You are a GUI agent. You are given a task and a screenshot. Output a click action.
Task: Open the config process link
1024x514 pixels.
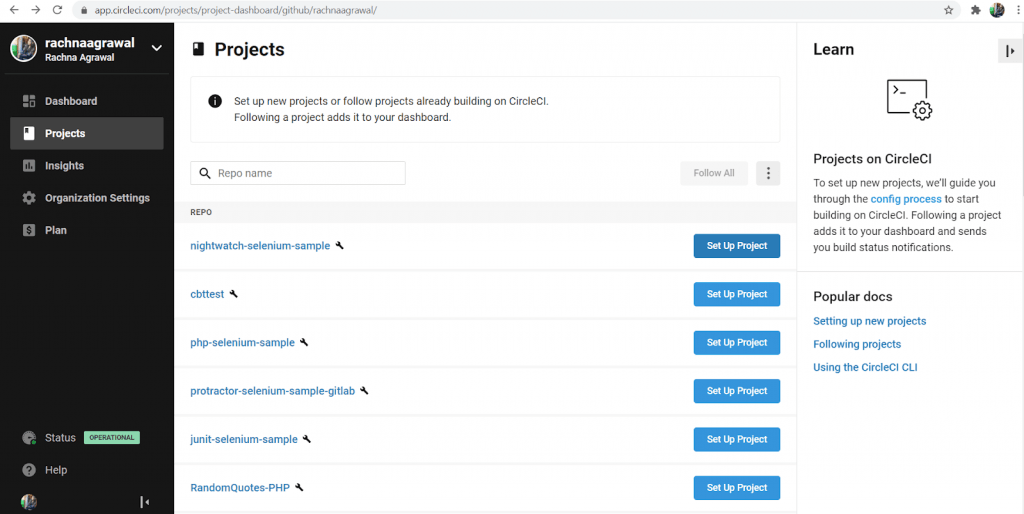(x=906, y=199)
